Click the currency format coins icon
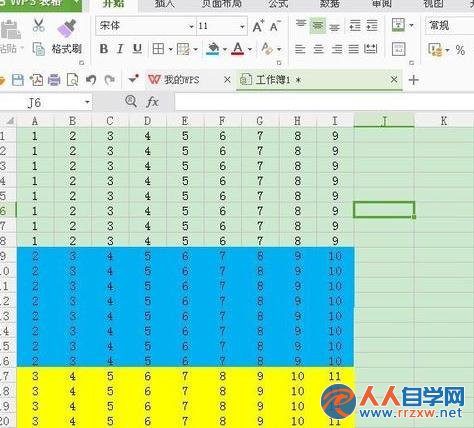Viewport: 474px width, 428px height. tap(436, 50)
